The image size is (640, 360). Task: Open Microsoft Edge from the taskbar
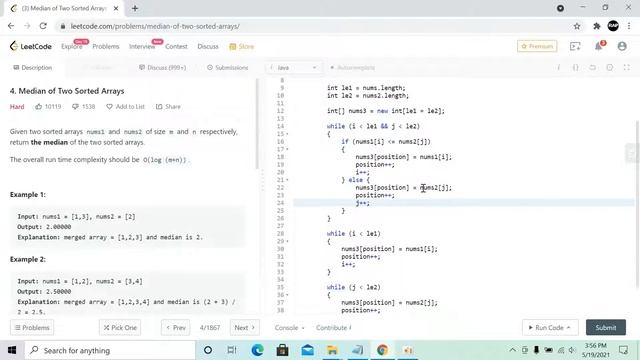point(258,350)
